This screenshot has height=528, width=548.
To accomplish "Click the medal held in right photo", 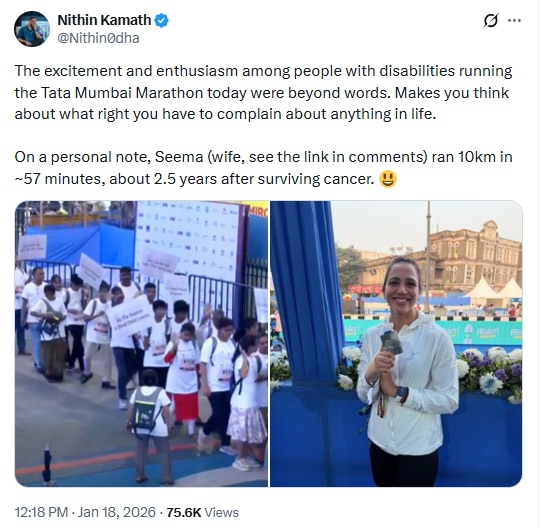I will (x=391, y=341).
